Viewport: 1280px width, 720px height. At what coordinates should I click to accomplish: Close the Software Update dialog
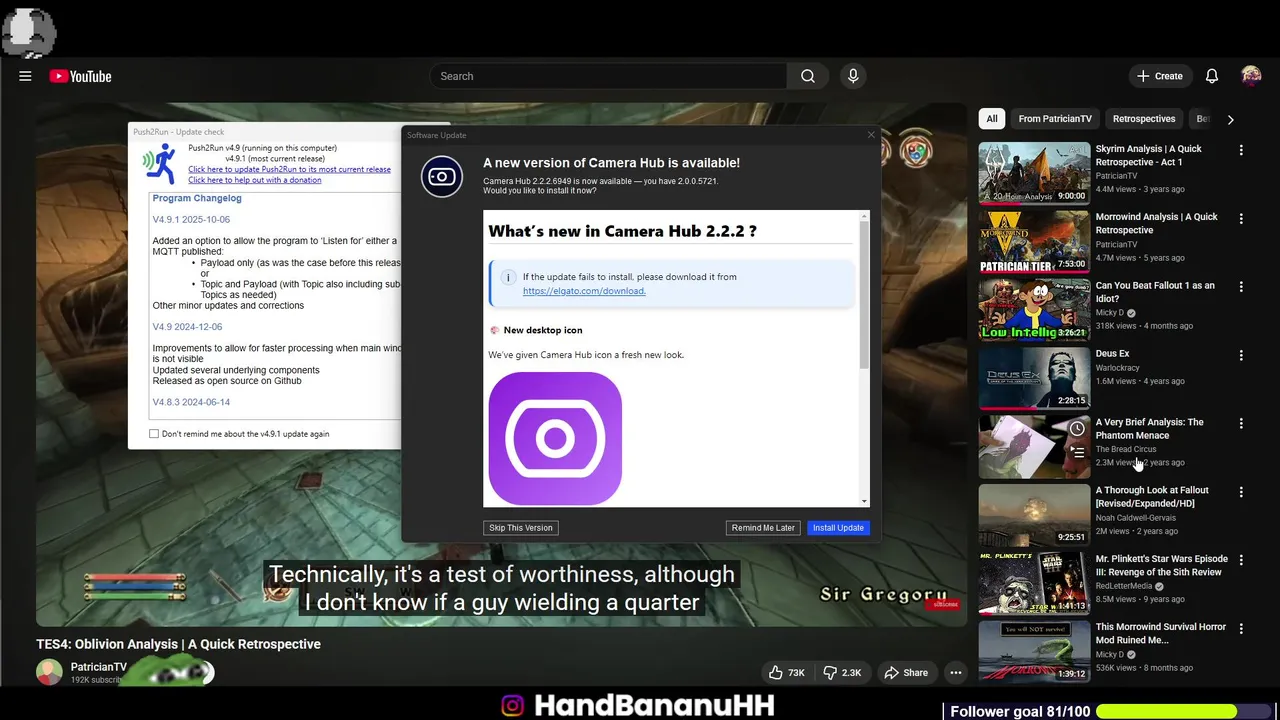click(870, 134)
